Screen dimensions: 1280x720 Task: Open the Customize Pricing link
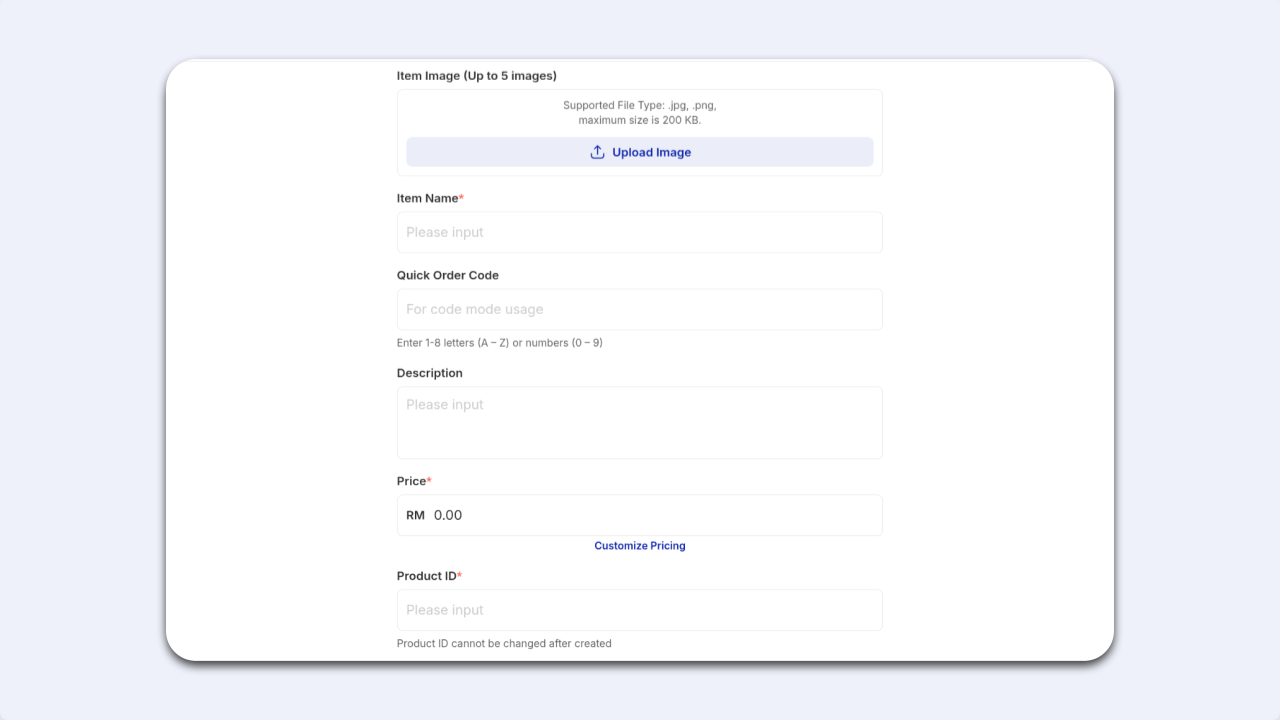point(640,546)
